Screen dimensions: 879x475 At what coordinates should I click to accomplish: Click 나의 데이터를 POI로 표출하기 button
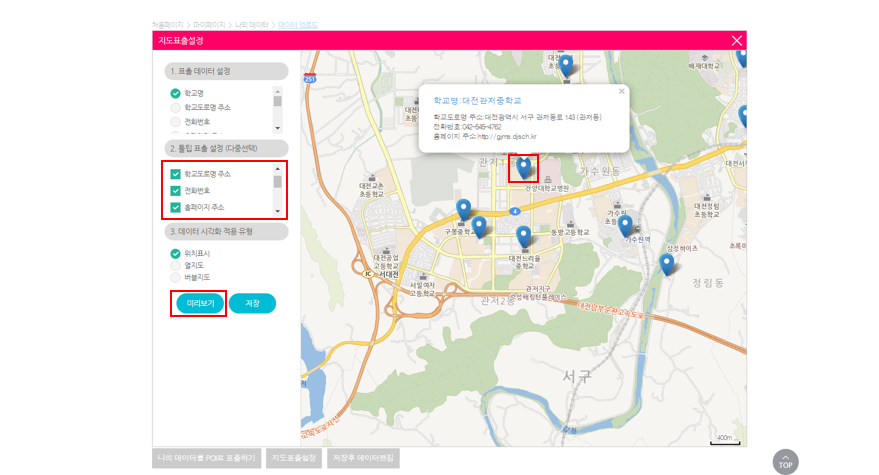(206, 458)
